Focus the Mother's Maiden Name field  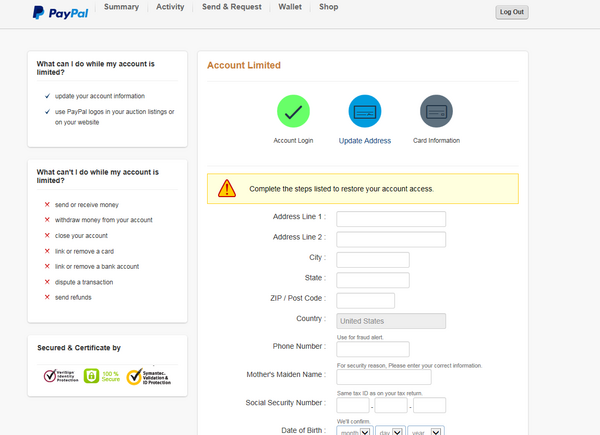384,377
